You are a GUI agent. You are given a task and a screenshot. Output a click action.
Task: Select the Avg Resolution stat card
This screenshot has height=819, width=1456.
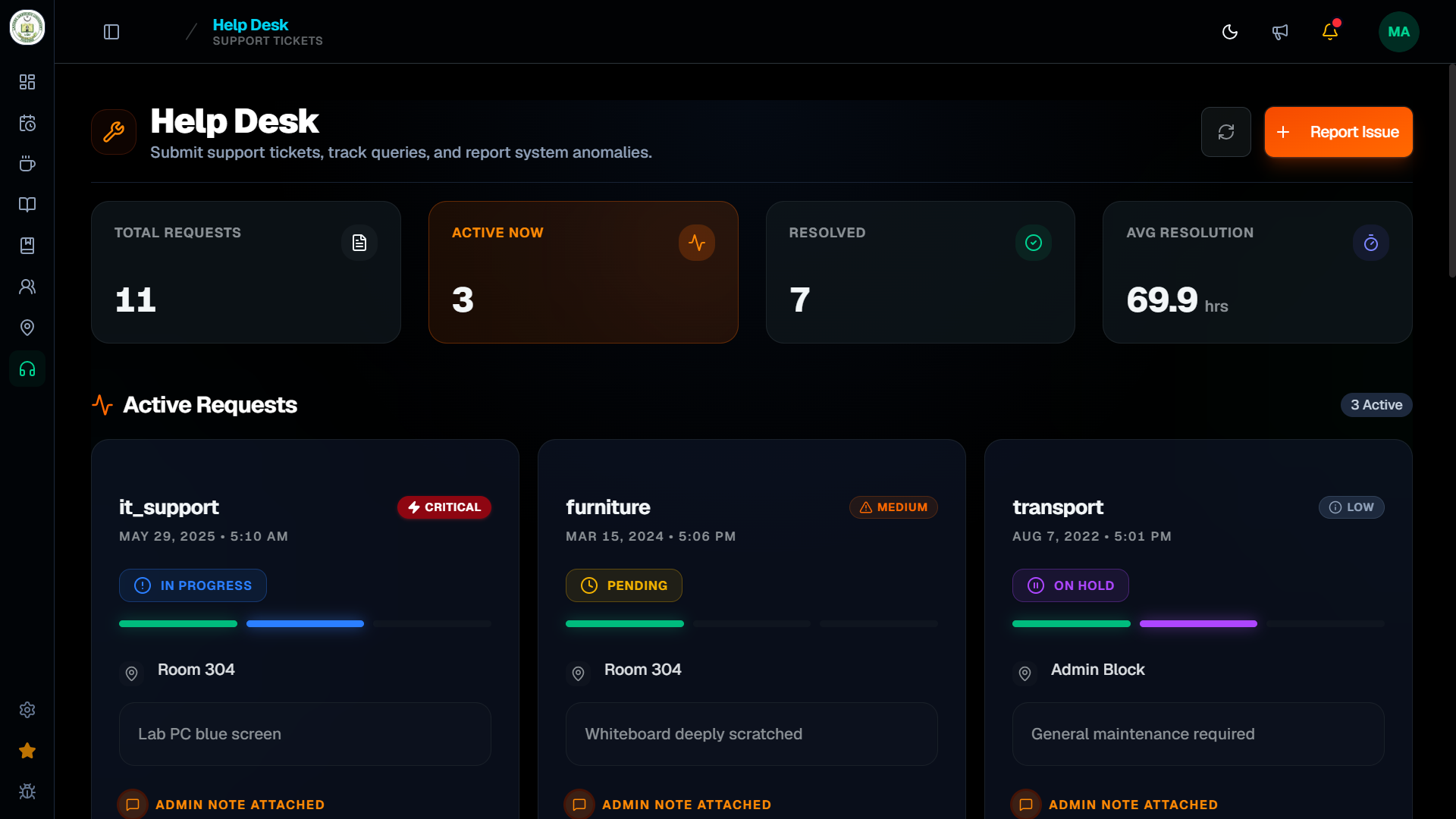coord(1257,272)
